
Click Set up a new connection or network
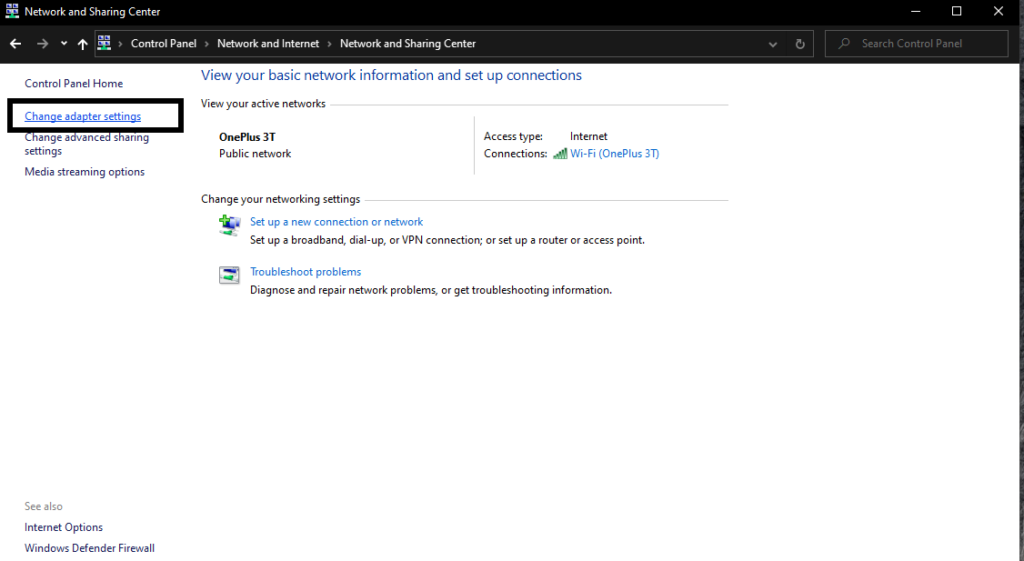[x=336, y=221]
